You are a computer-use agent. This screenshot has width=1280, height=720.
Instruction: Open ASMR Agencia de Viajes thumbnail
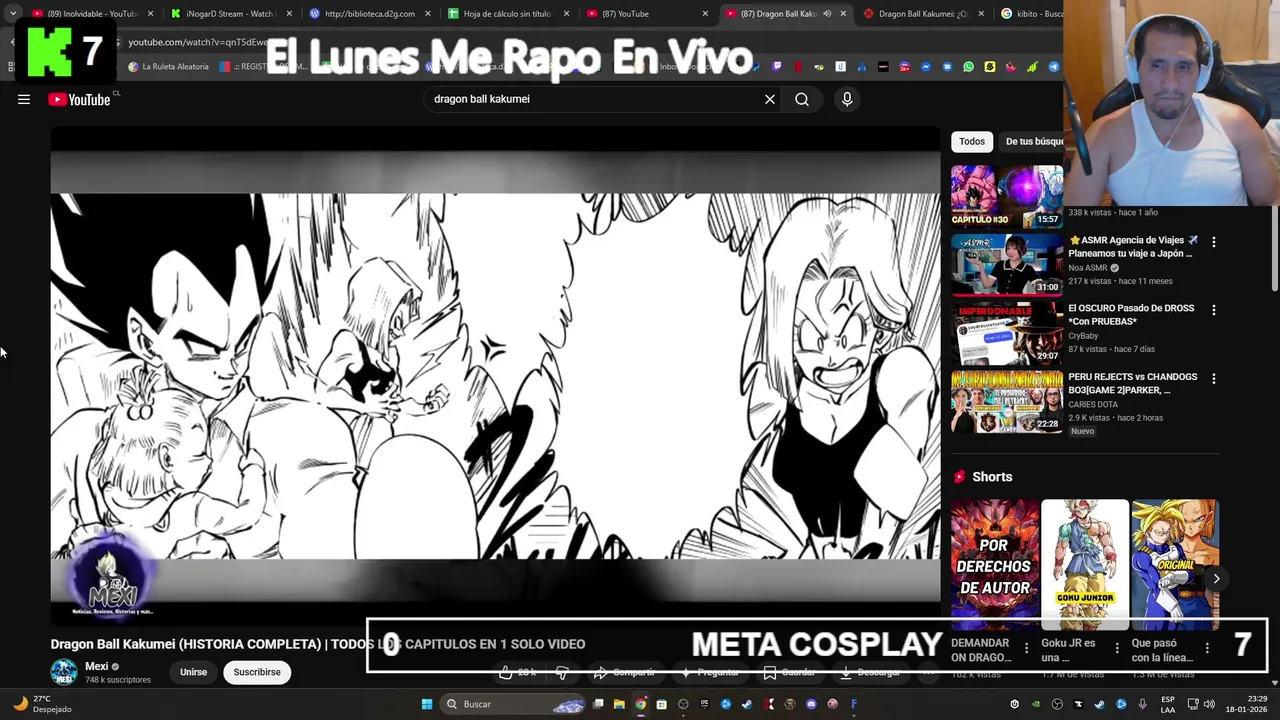(1007, 265)
